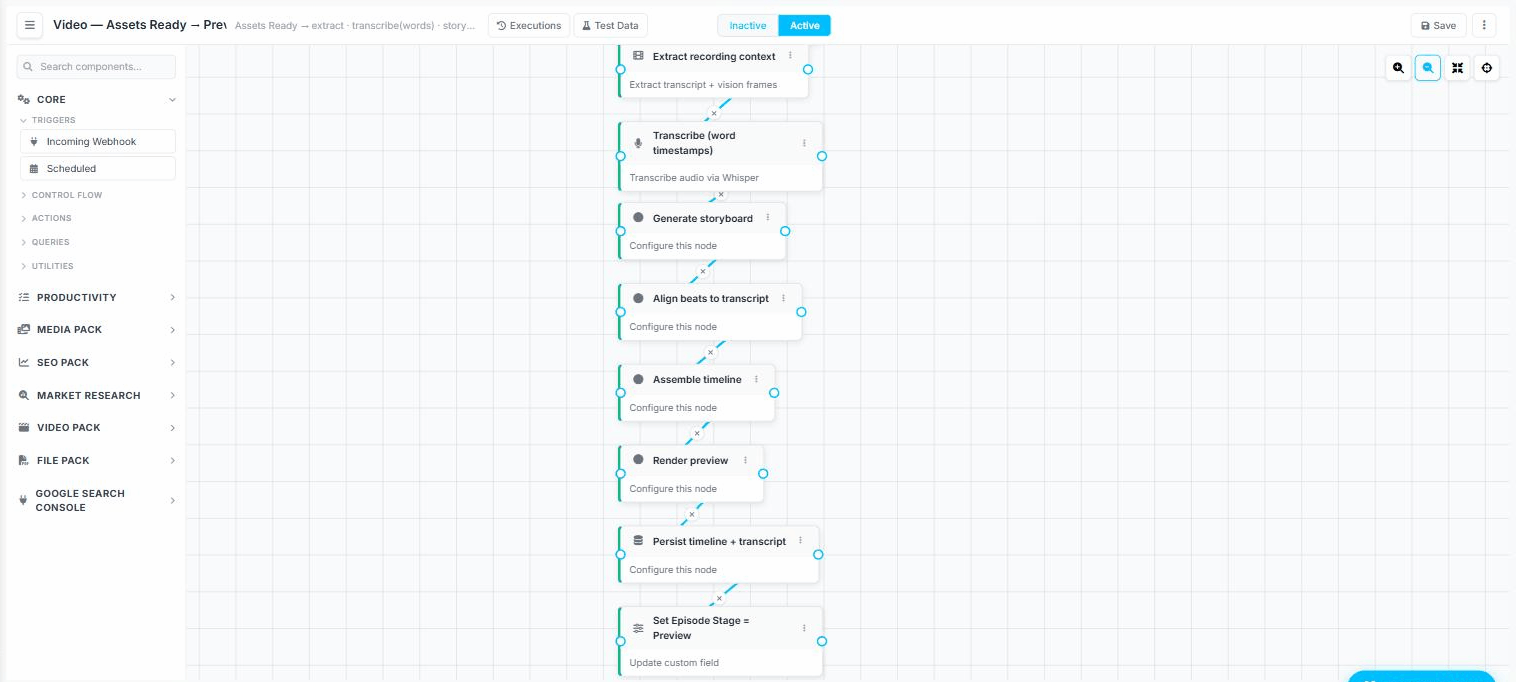
Task: Save the workflow
Action: [1438, 25]
